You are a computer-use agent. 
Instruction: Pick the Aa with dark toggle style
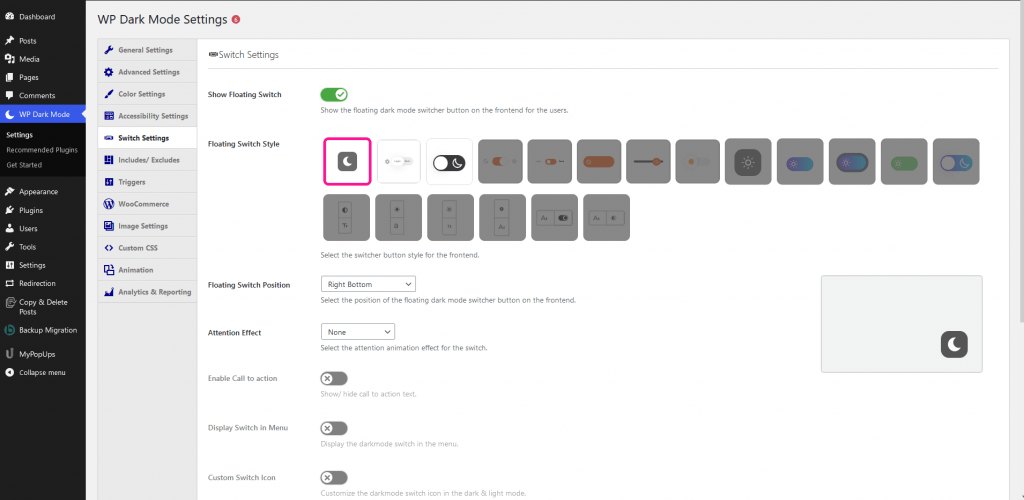coord(554,217)
